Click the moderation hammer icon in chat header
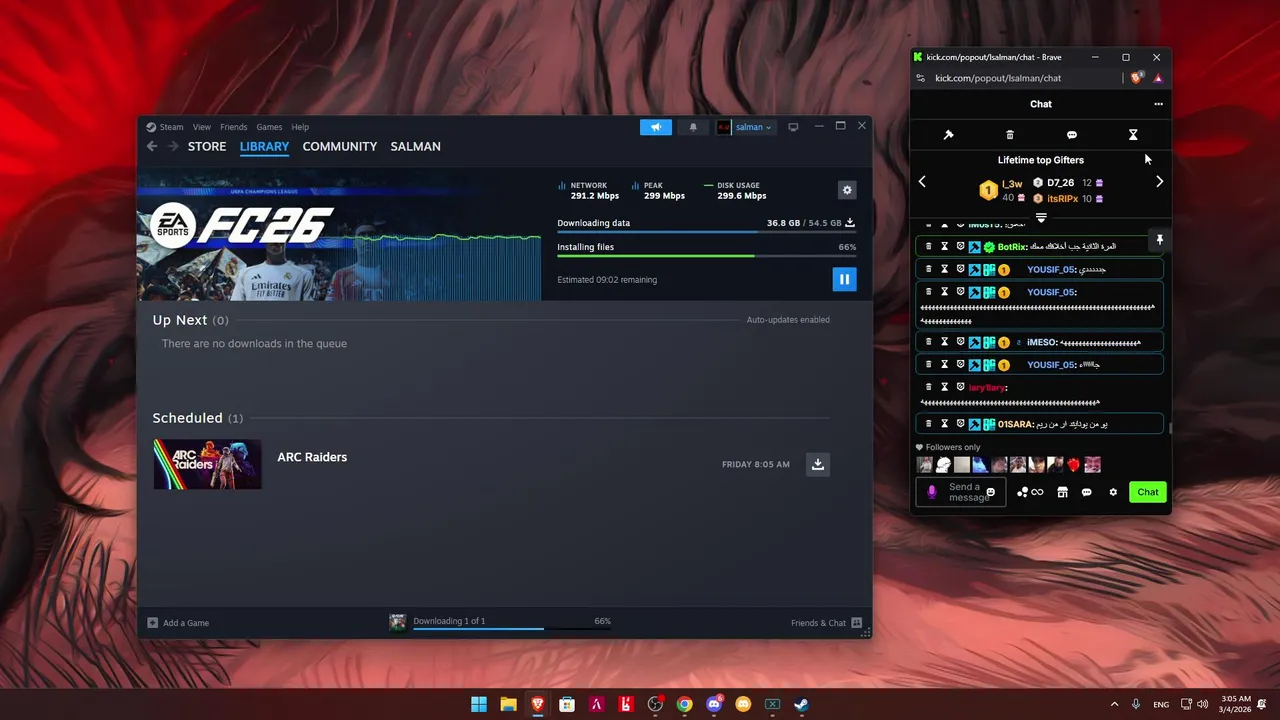 (948, 135)
